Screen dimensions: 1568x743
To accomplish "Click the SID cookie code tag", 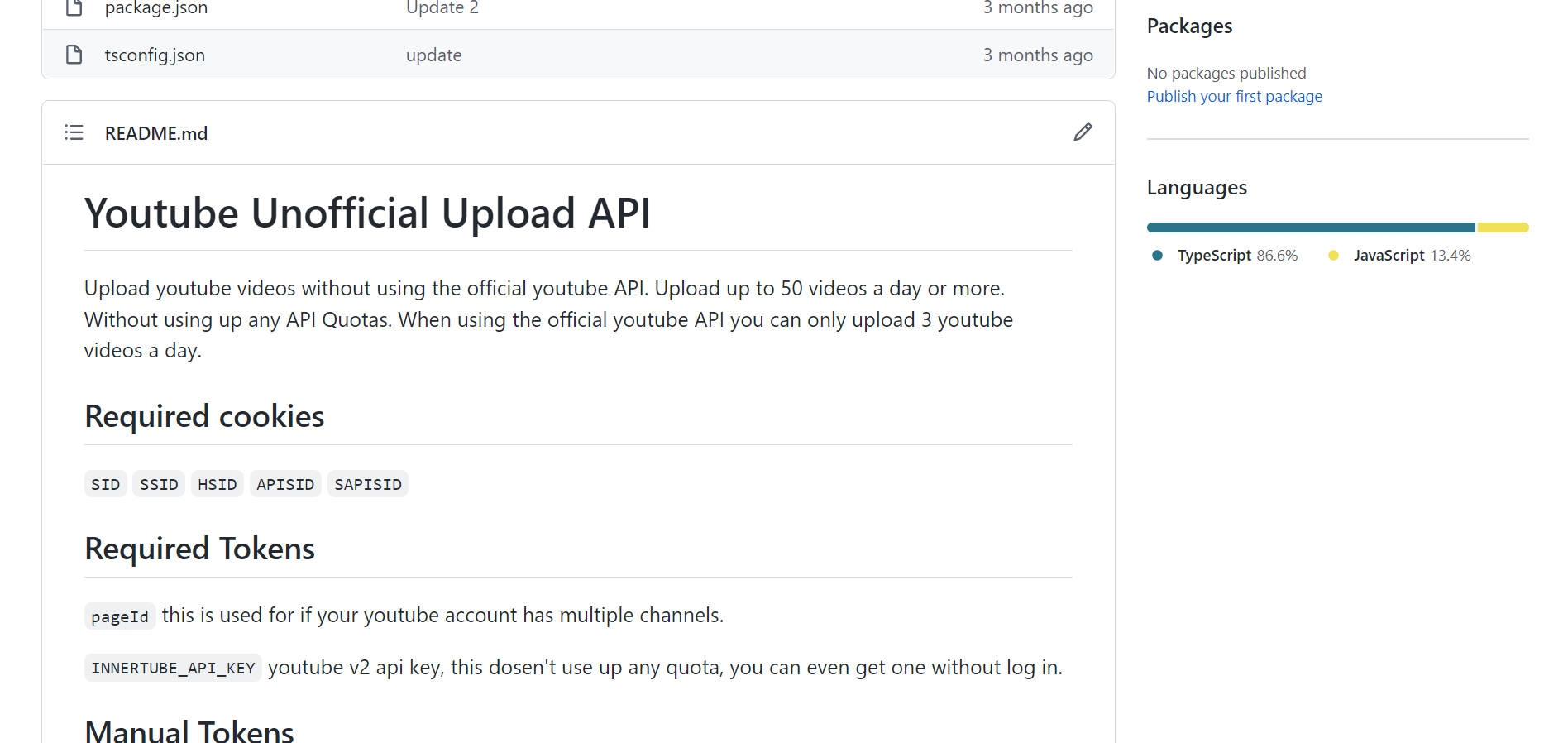I will (106, 484).
